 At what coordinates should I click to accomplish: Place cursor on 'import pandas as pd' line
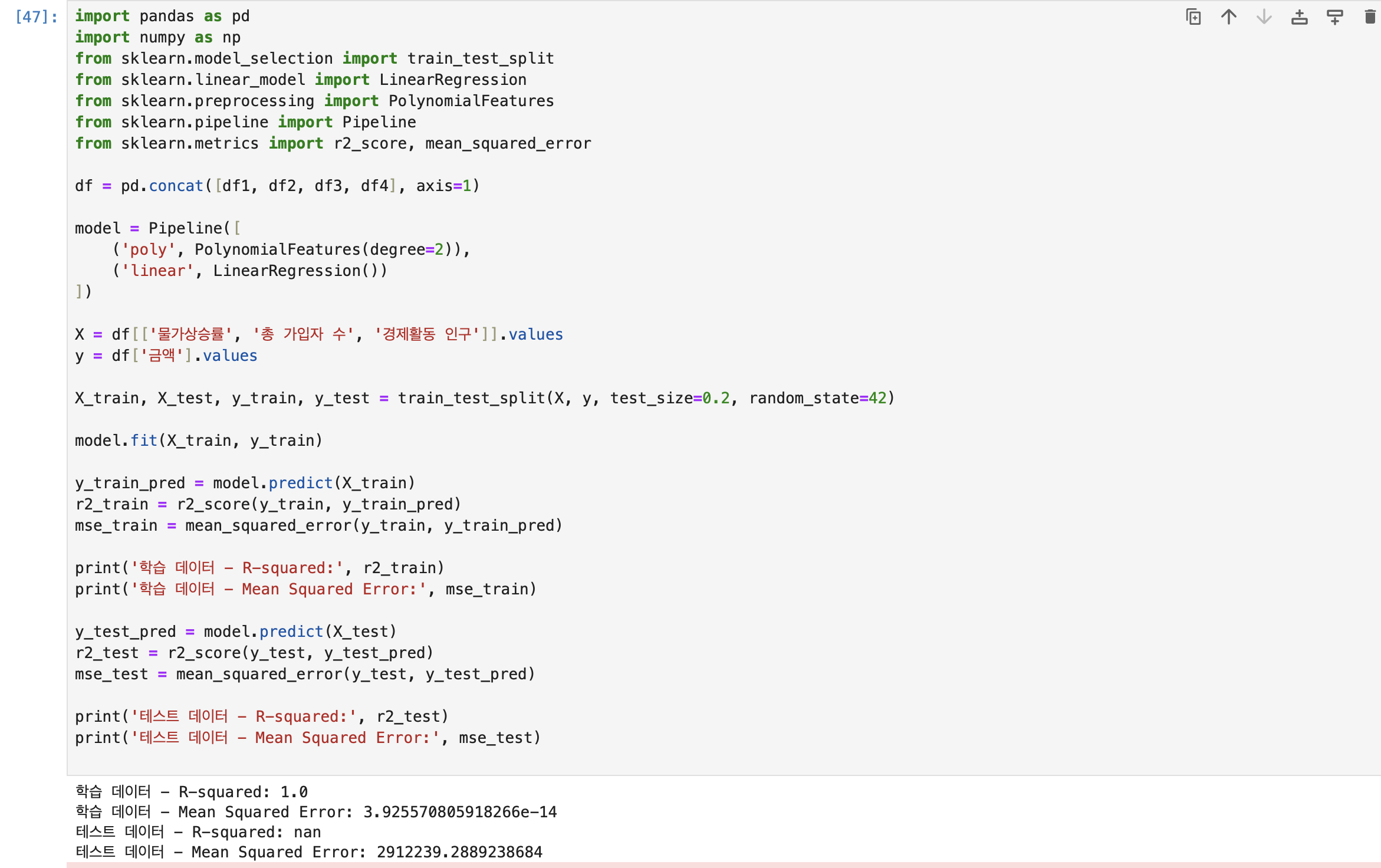(x=162, y=16)
